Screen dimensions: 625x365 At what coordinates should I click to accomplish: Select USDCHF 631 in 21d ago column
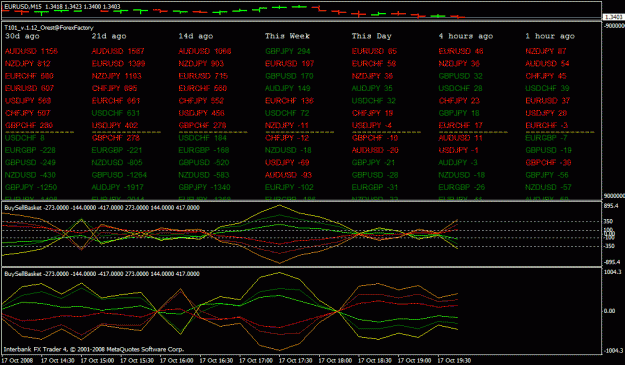point(116,113)
